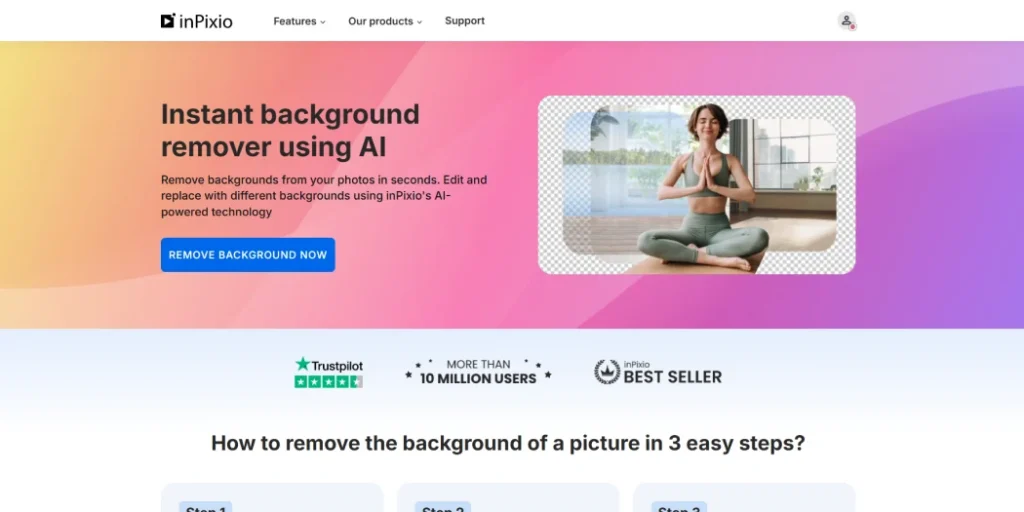Click the Step 1 card
This screenshot has width=1024, height=512.
tap(272, 498)
